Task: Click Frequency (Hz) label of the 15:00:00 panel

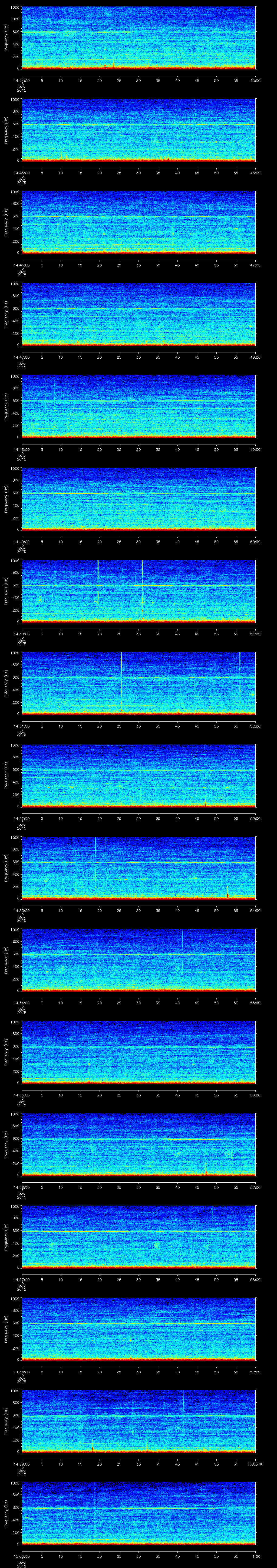Action: tap(6, 1514)
